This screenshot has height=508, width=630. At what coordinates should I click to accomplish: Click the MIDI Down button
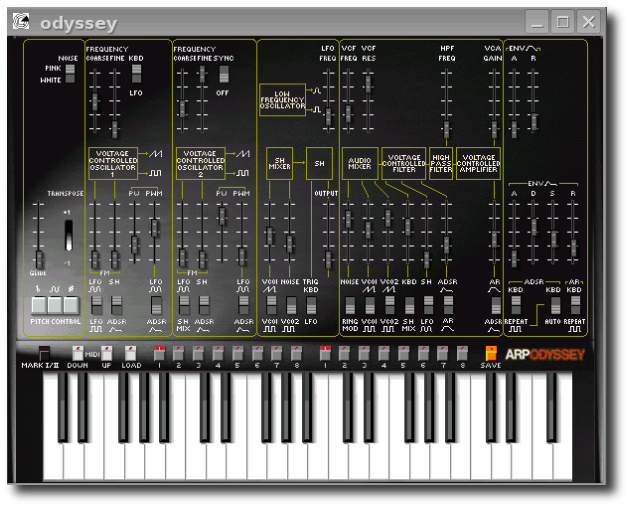point(78,353)
